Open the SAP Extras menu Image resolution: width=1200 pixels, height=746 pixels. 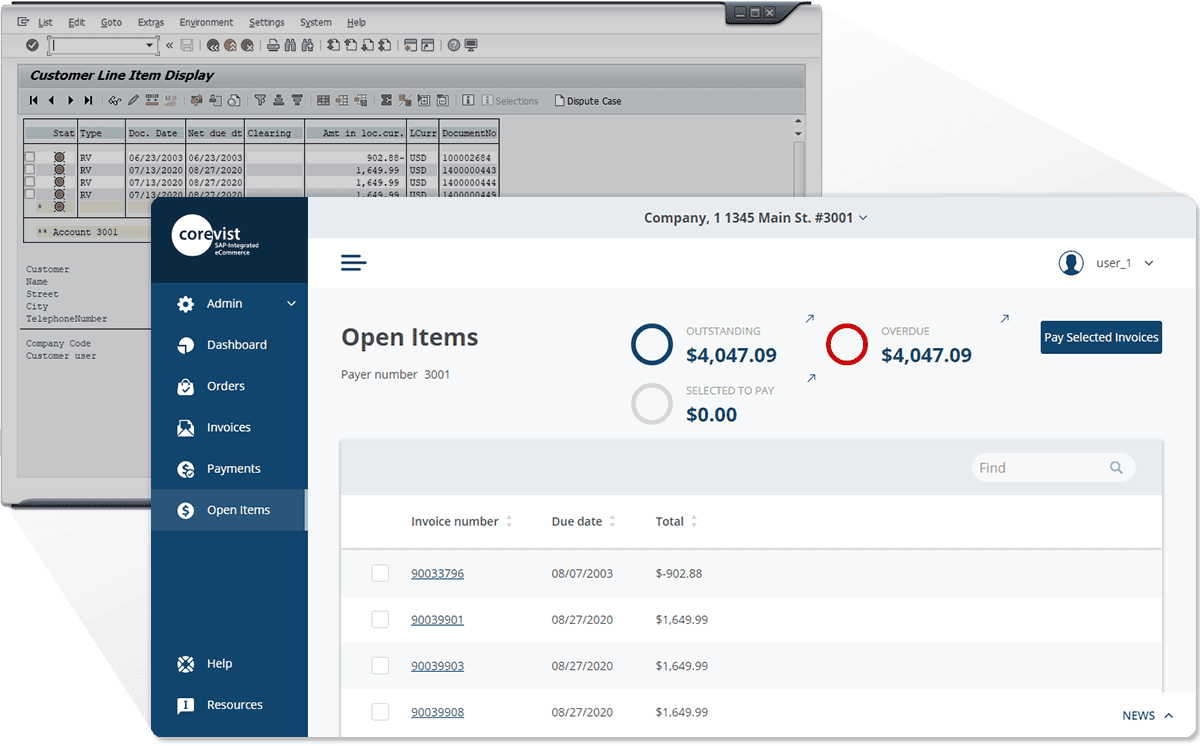151,22
